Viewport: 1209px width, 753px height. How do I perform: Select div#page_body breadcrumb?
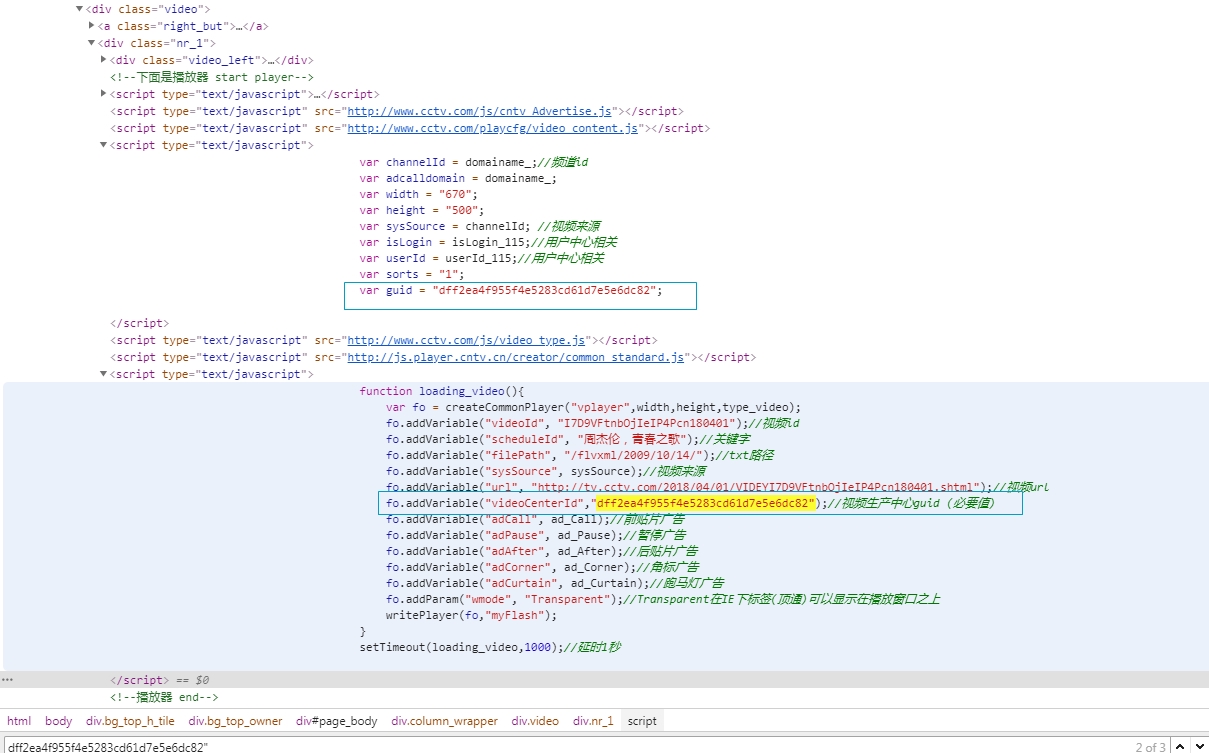[x=337, y=721]
